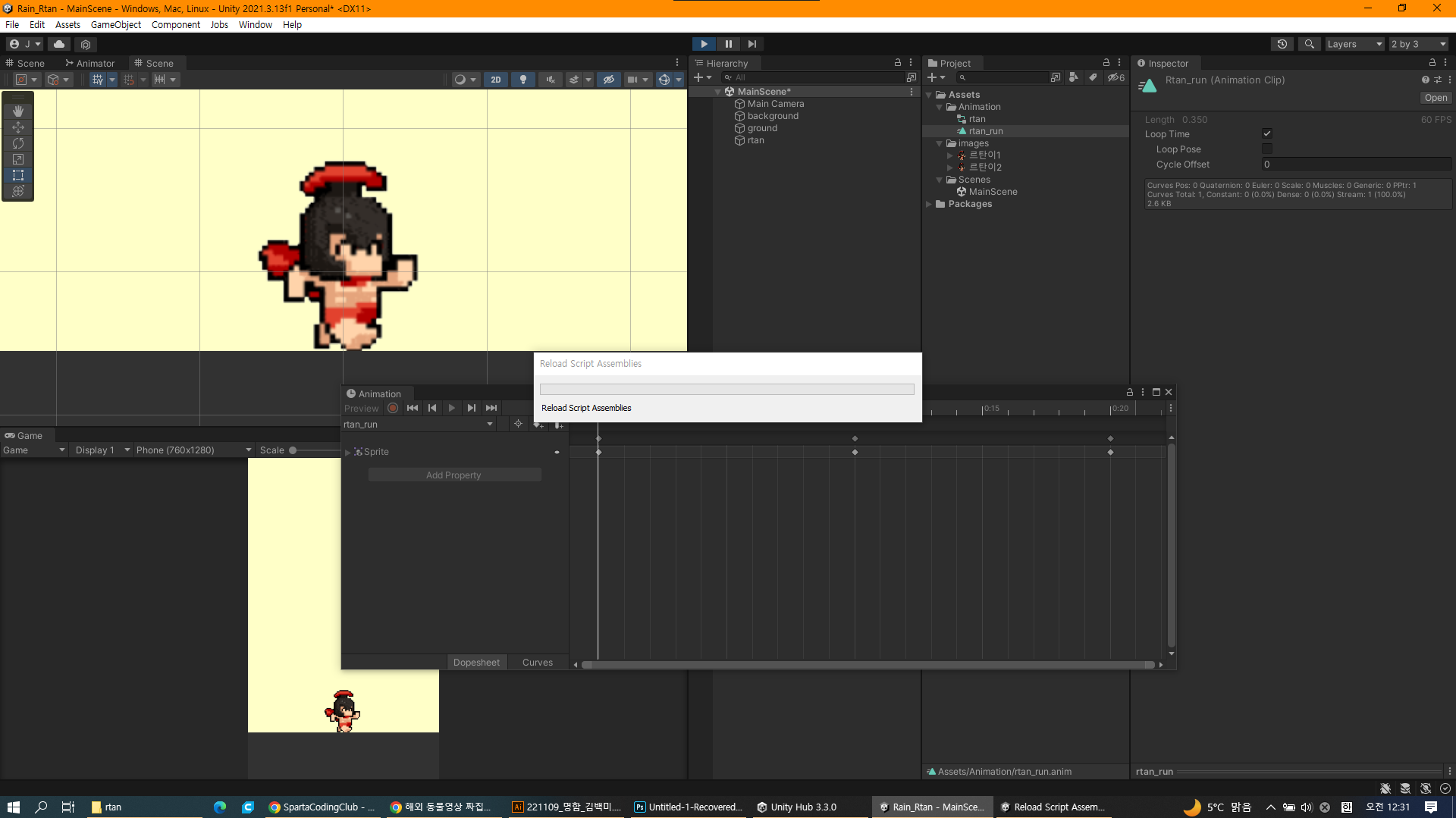Viewport: 1456px width, 818px height.
Task: Click the Cycle Offset input field
Action: tap(1357, 165)
